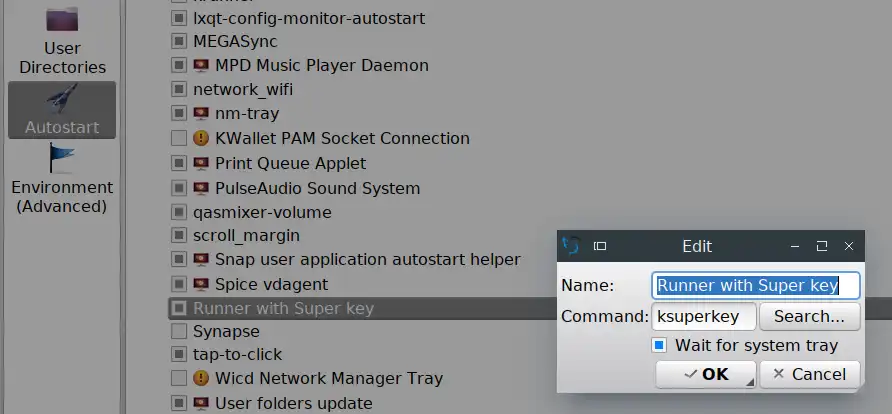Click Search... to browse for command
This screenshot has width=892, height=414.
coord(809,316)
